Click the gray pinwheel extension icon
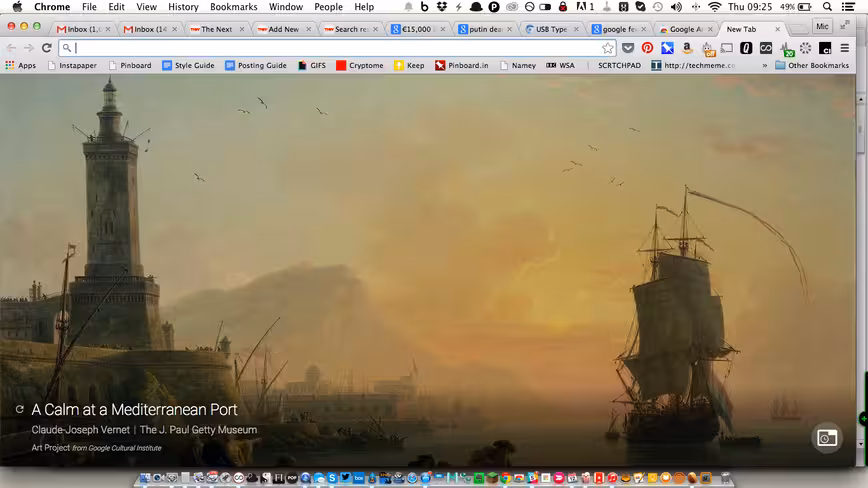This screenshot has height=488, width=868. tap(805, 48)
